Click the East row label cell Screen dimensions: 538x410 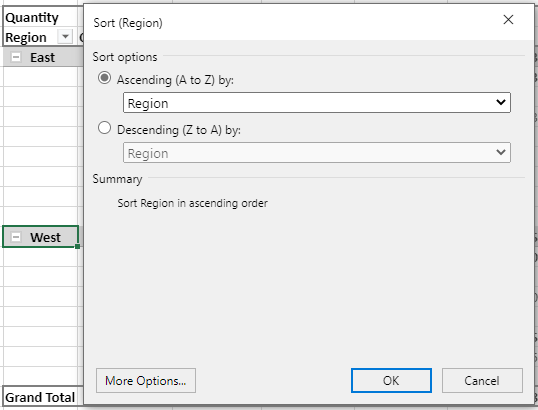[x=43, y=57]
